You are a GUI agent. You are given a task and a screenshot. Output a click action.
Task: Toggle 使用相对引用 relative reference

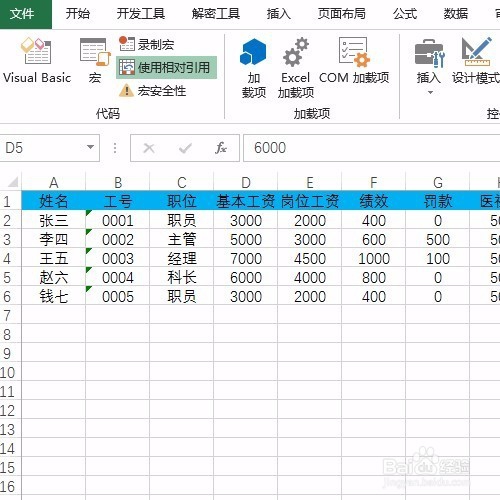click(166, 68)
